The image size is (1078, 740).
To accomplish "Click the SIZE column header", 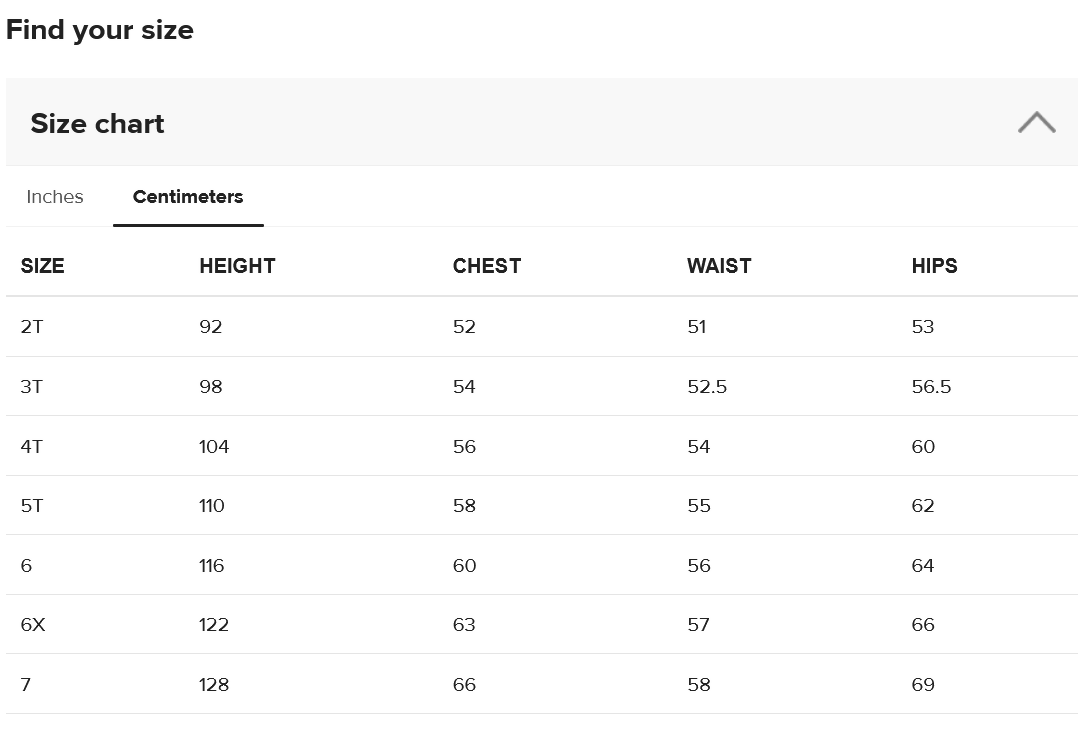I will 42,266.
